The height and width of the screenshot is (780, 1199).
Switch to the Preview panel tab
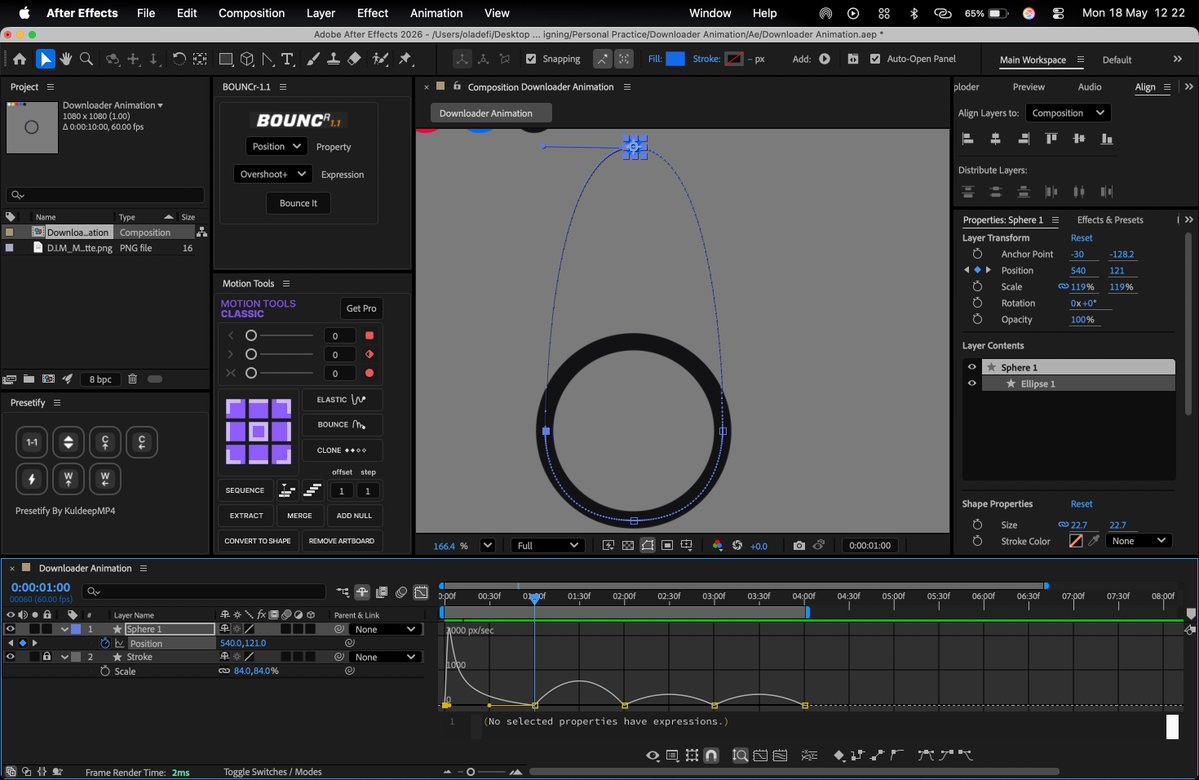1028,86
